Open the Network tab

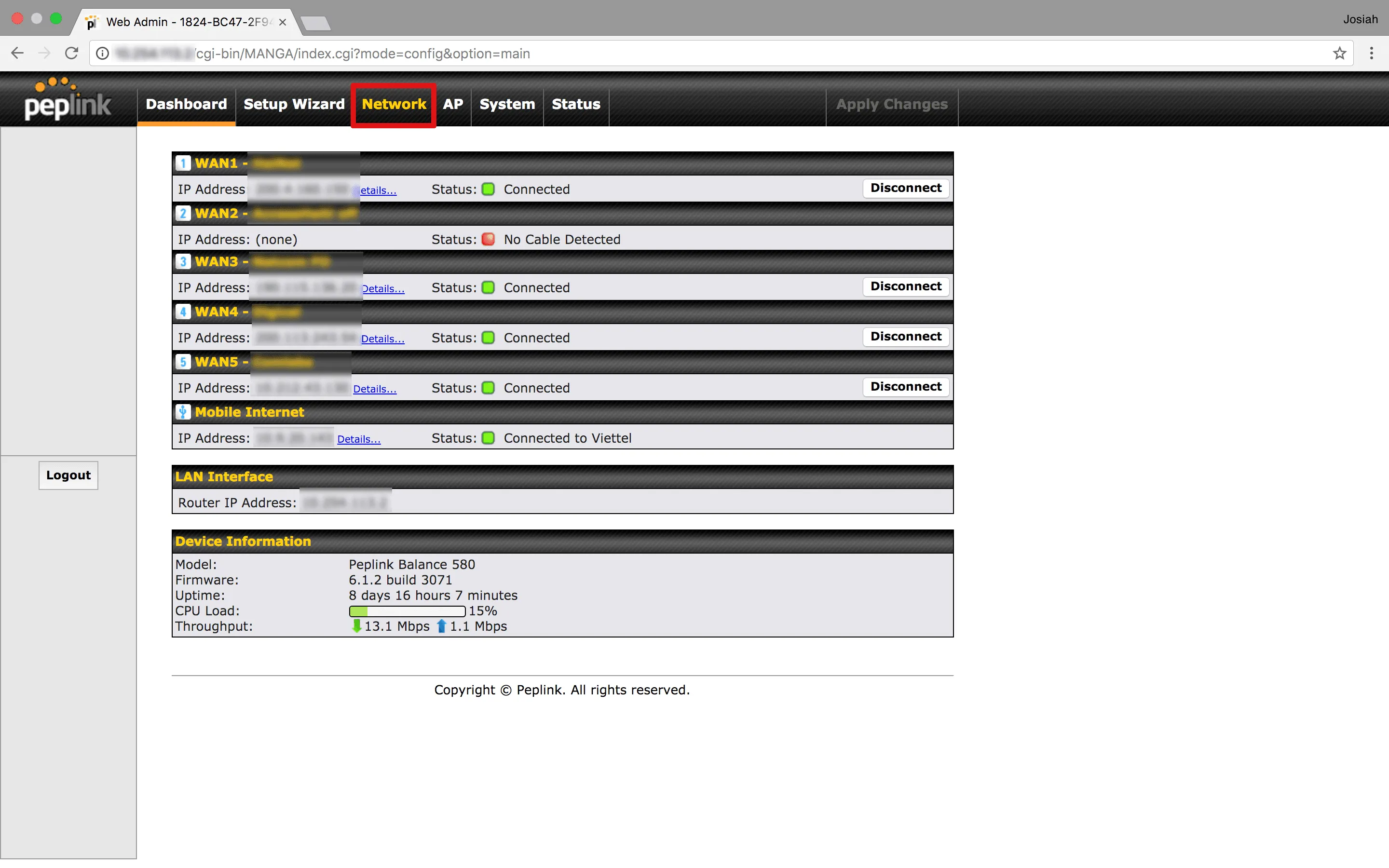click(x=394, y=105)
